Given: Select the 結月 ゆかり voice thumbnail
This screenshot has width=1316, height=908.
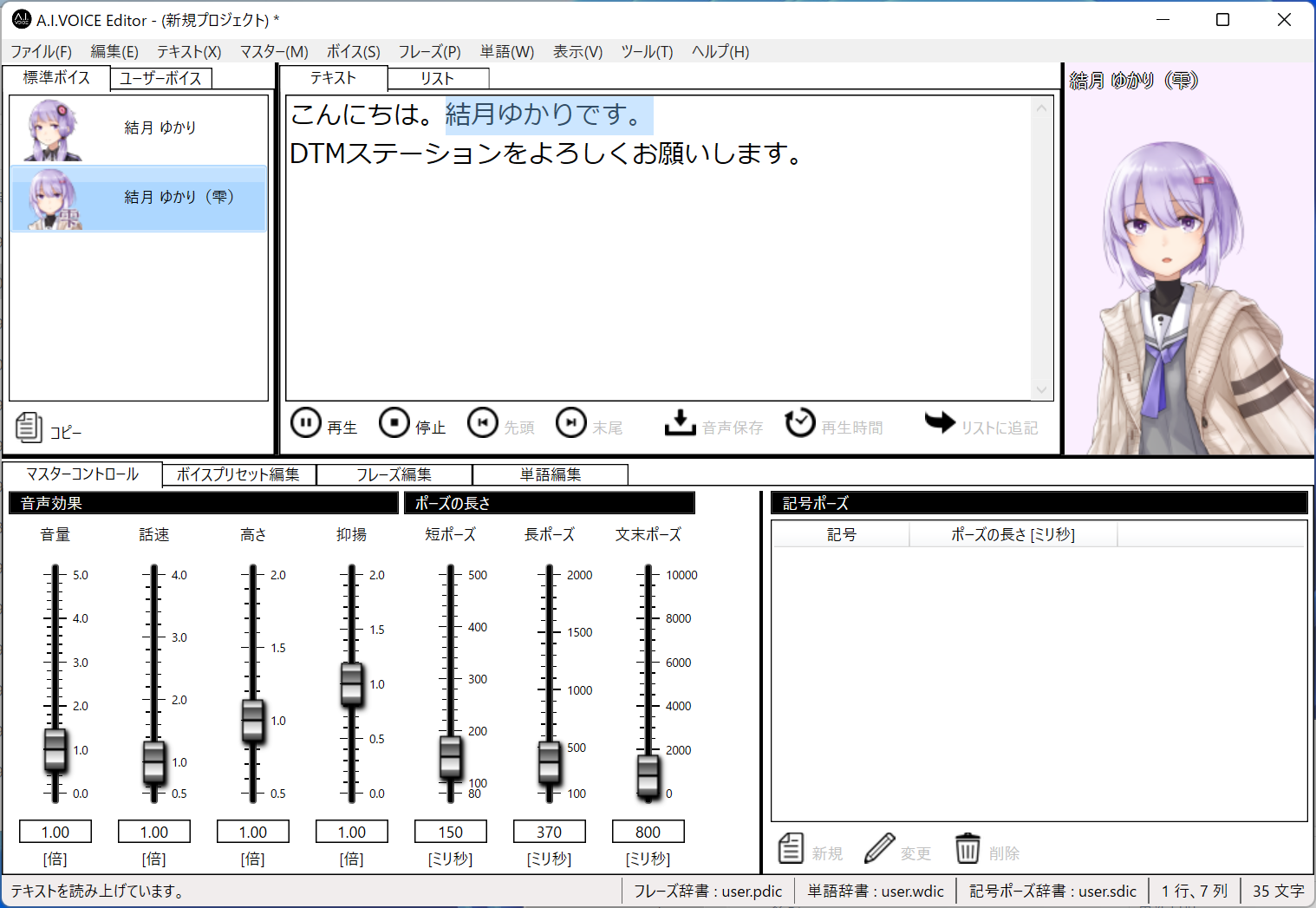Looking at the screenshot, I should point(52,130).
